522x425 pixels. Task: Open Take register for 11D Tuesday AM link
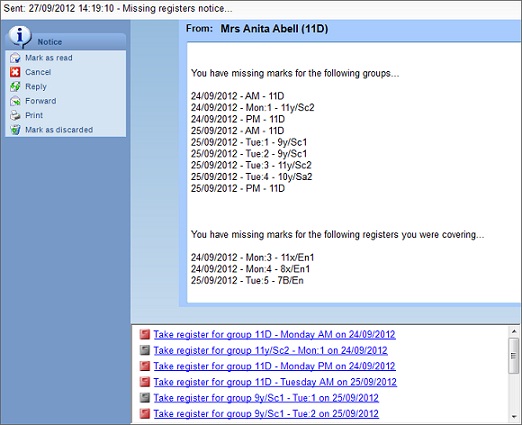(275, 382)
